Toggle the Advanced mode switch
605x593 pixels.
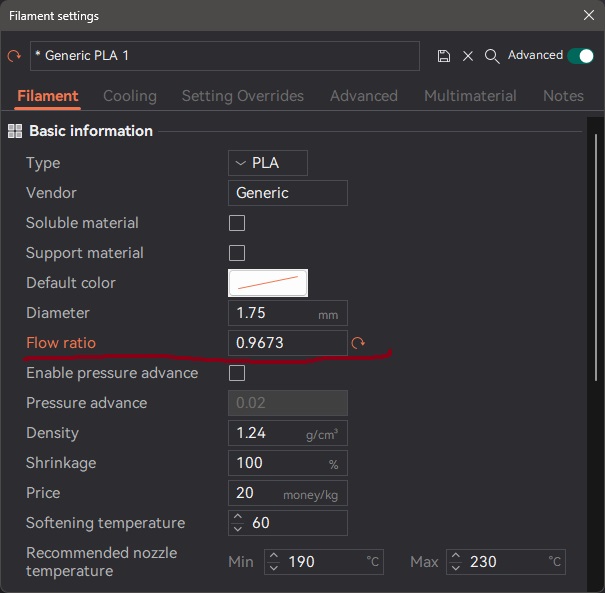pos(580,56)
